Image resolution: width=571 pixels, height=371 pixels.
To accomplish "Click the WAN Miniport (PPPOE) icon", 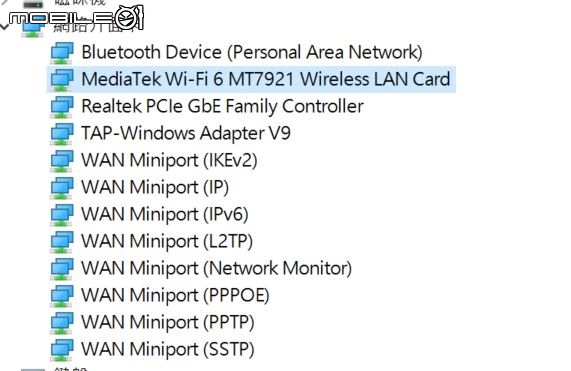I will (62, 295).
